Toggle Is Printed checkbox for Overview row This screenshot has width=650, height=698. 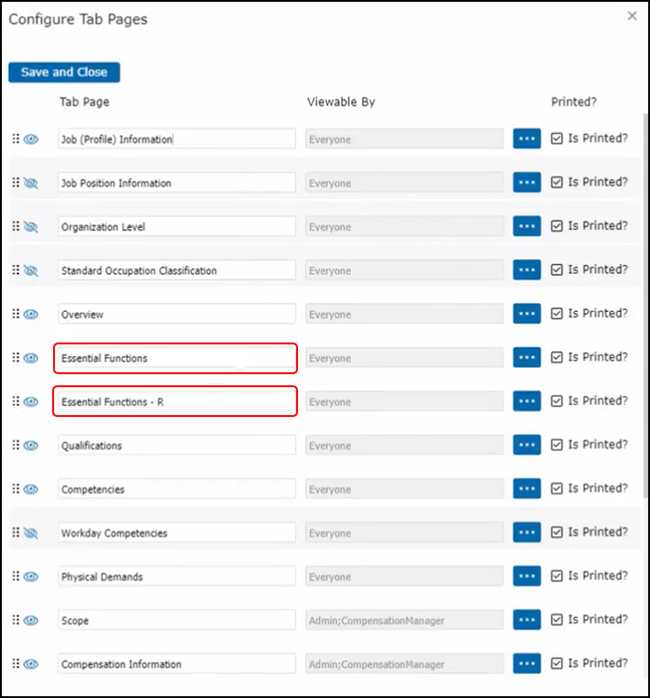pyautogui.click(x=557, y=314)
